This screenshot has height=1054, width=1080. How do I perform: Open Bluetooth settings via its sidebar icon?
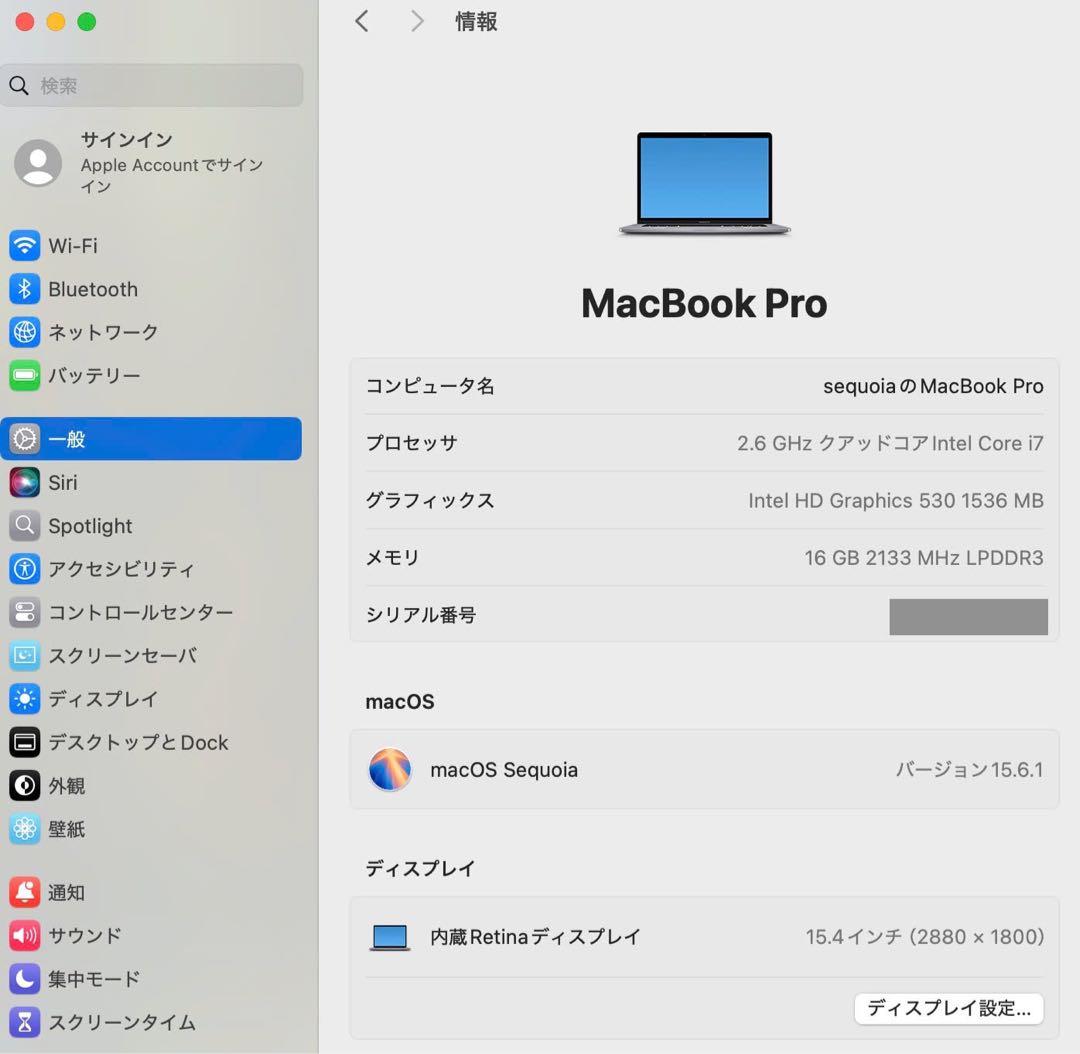25,289
